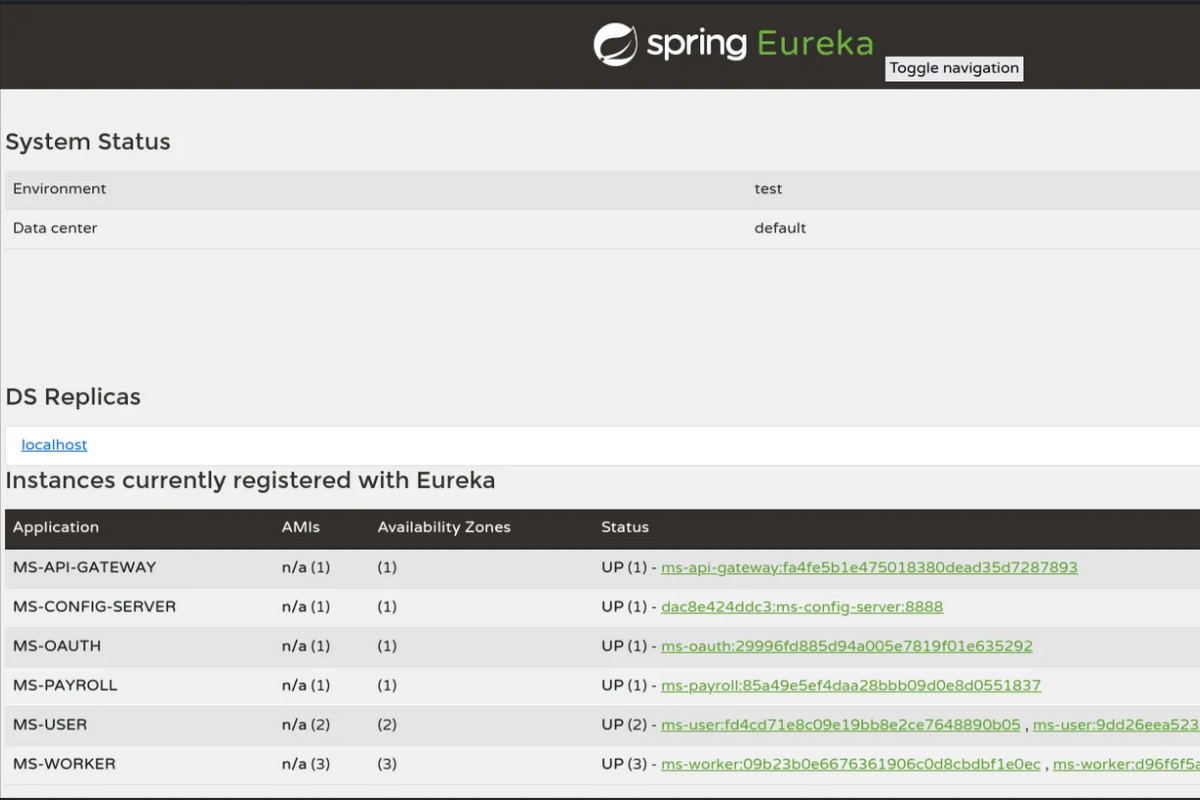Click the Spring leaf logo icon
The image size is (1200, 800).
(x=615, y=44)
